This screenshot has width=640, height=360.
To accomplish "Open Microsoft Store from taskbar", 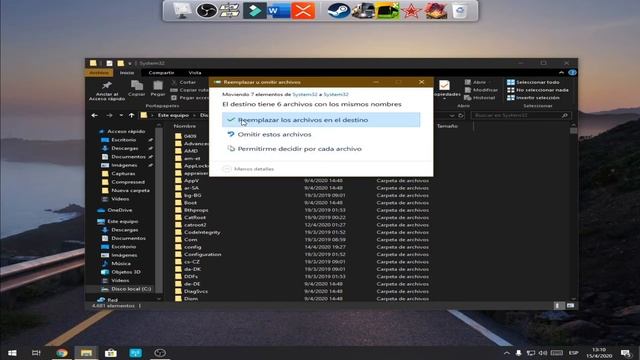I will (111, 353).
